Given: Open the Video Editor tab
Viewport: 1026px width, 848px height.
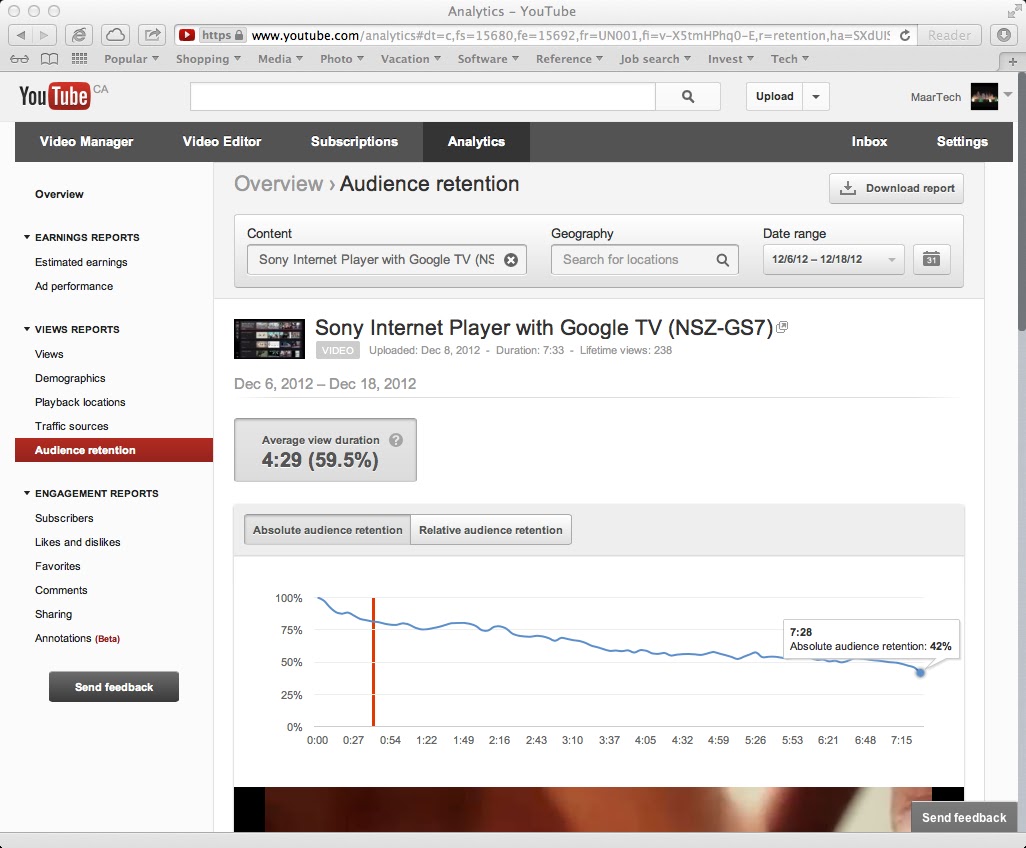Looking at the screenshot, I should pyautogui.click(x=222, y=141).
